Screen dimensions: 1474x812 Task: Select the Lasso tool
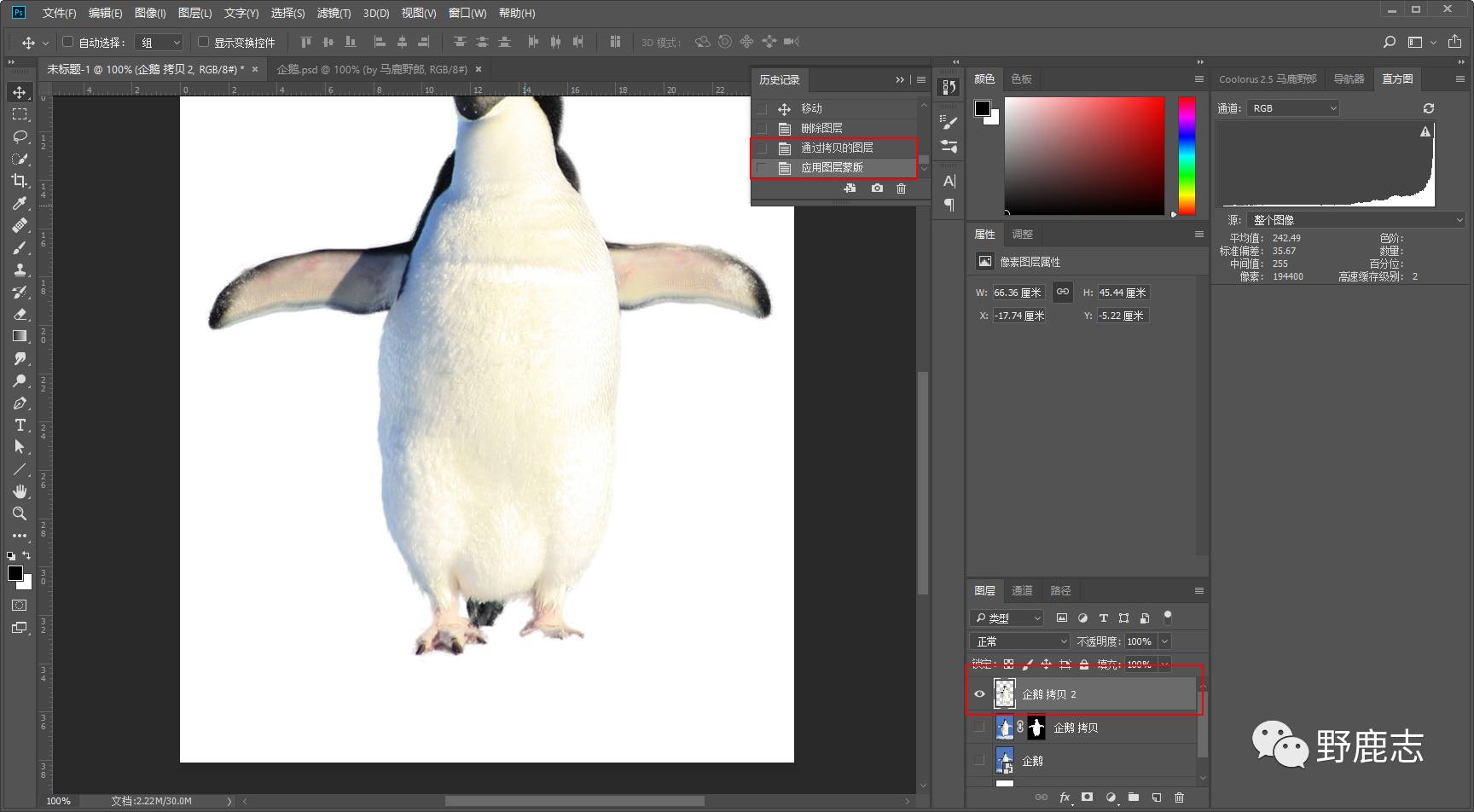coord(20,136)
